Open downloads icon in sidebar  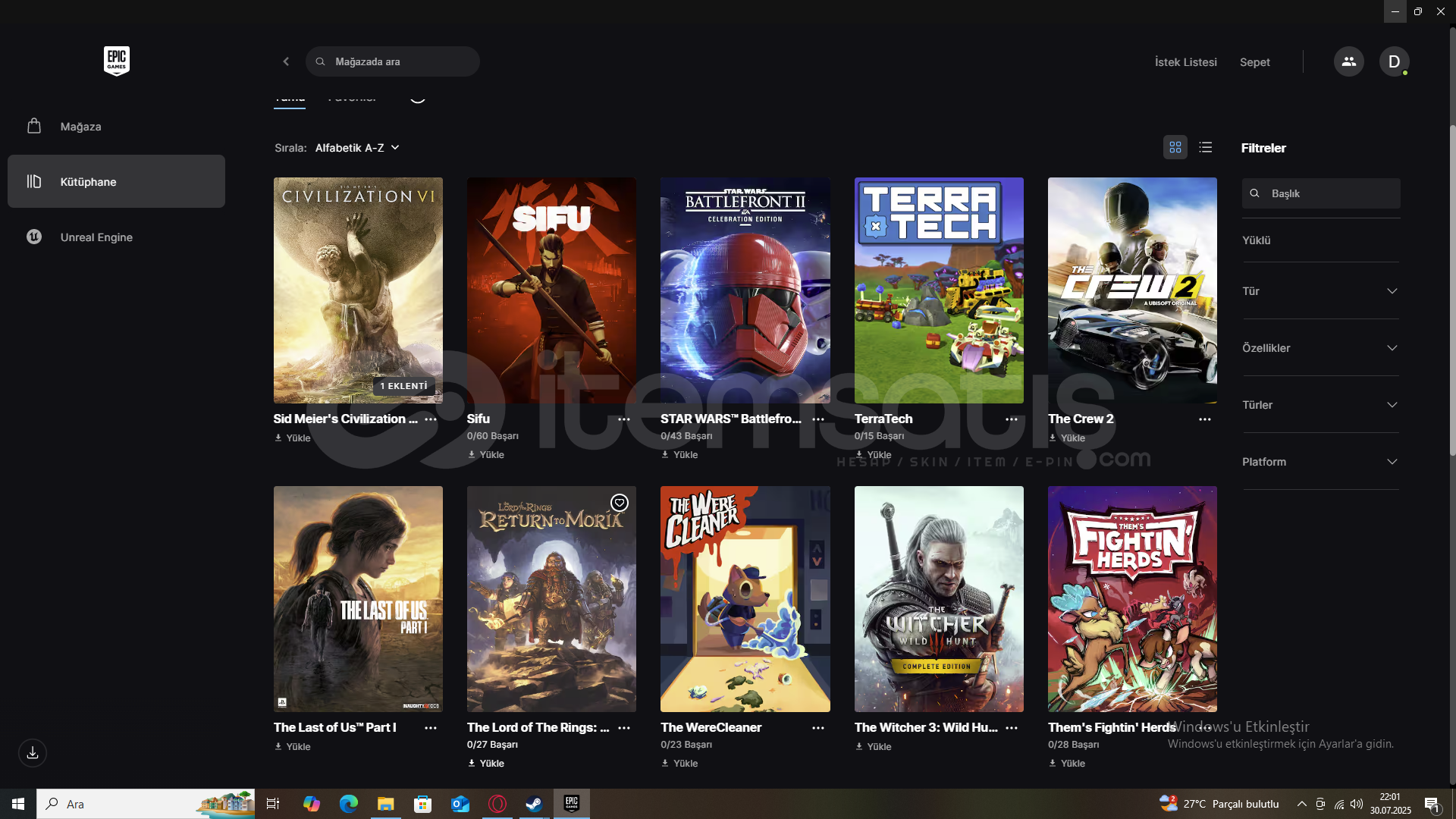[x=33, y=753]
